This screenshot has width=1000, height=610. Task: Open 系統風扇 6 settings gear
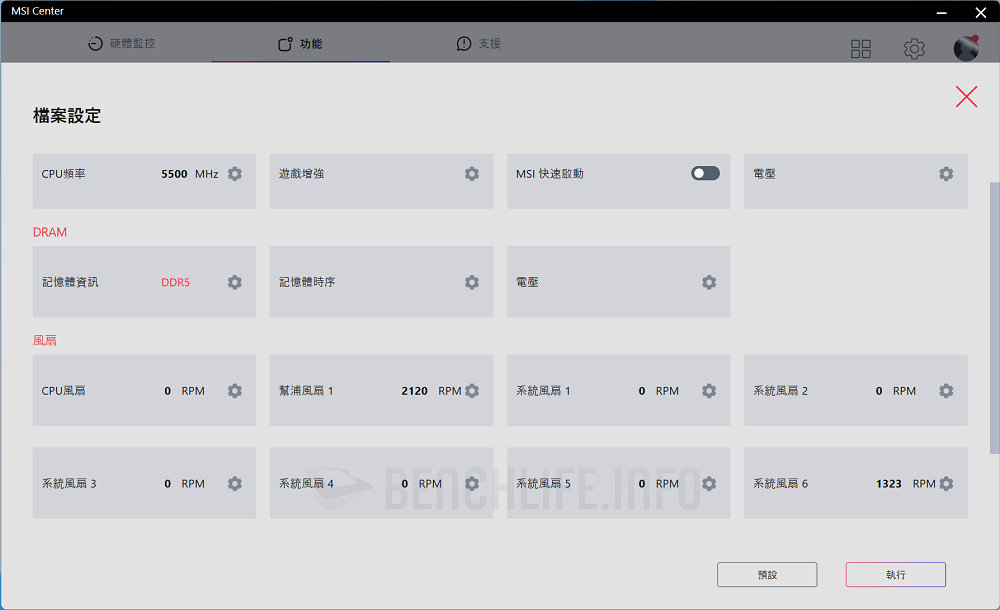946,484
